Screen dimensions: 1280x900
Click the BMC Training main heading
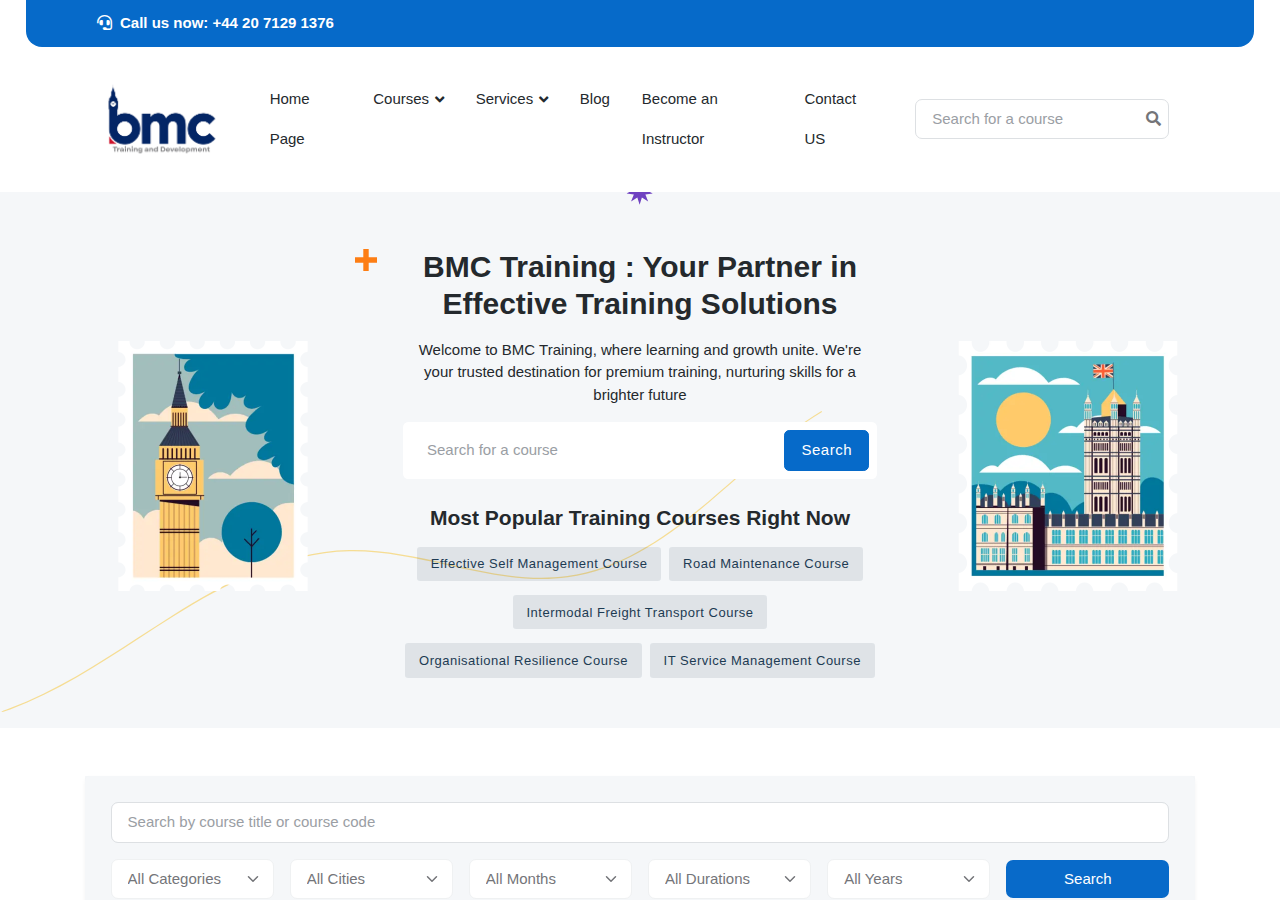point(640,285)
